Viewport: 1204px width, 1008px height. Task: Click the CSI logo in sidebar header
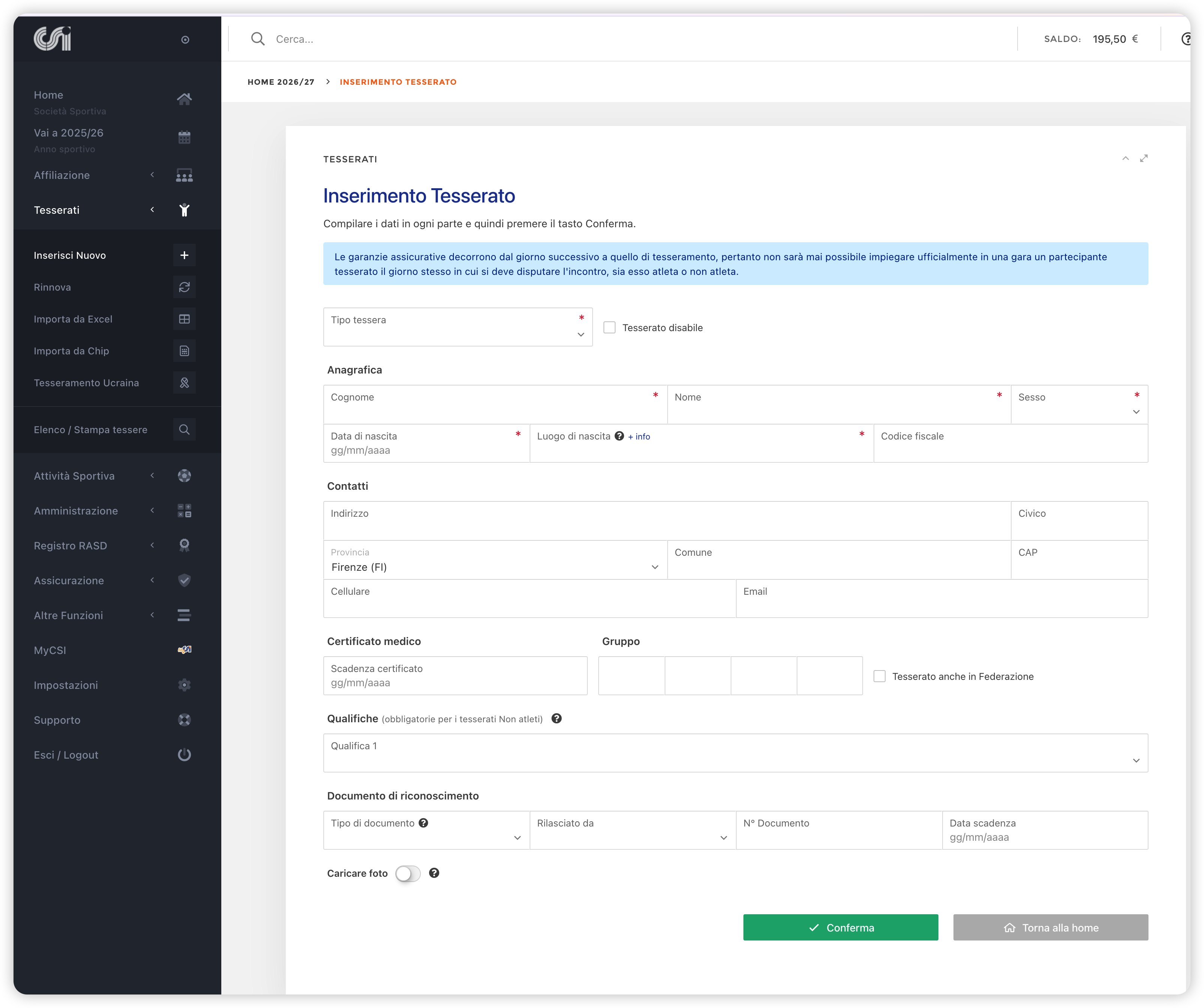coord(52,38)
